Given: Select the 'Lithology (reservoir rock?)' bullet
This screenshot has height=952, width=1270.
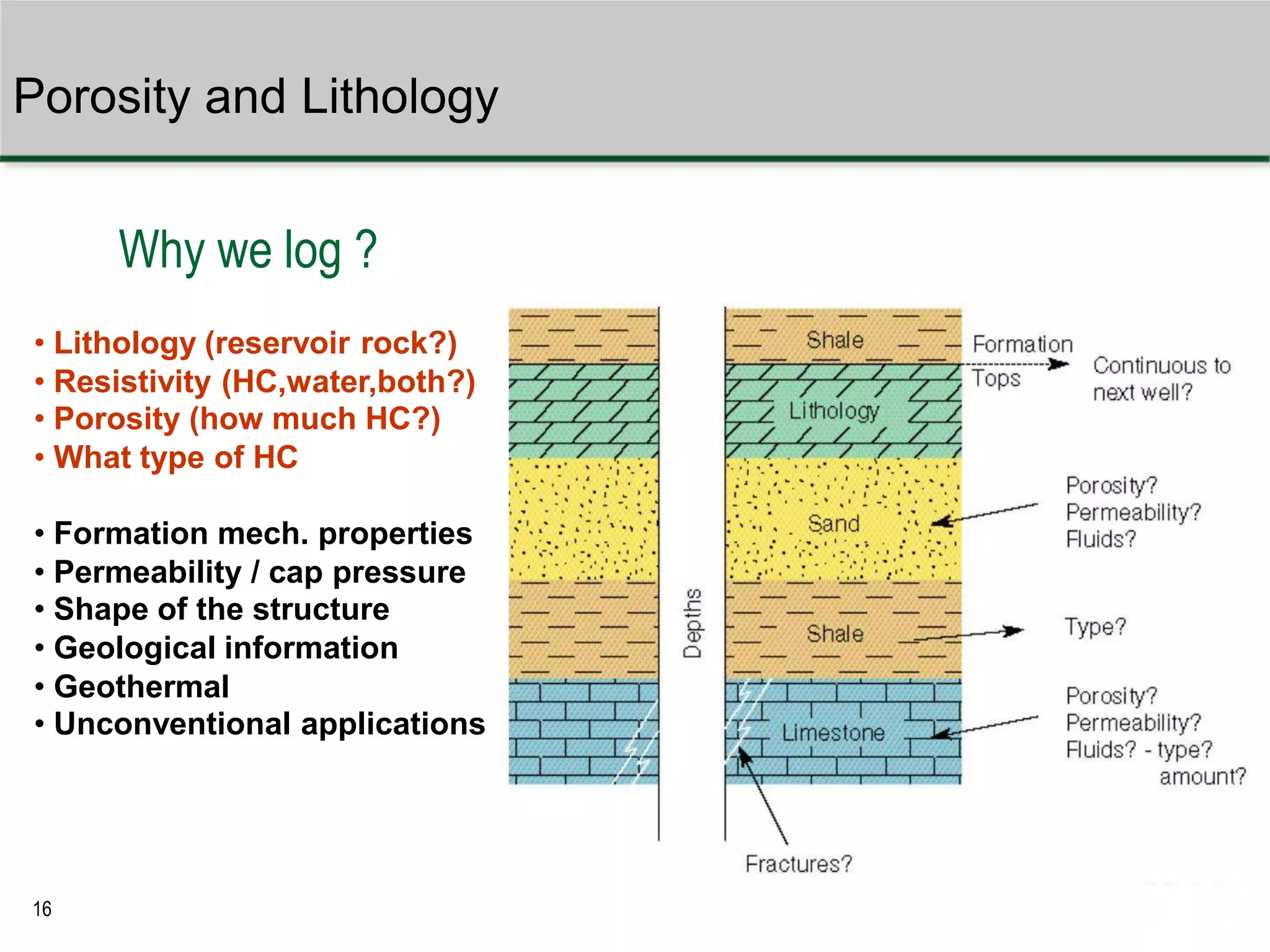Looking at the screenshot, I should pyautogui.click(x=255, y=343).
